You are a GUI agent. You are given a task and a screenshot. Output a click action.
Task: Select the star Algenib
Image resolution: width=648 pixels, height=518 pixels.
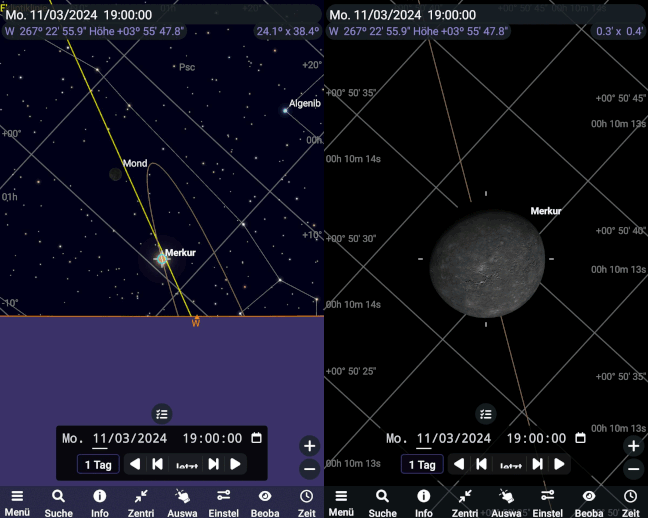[285, 110]
